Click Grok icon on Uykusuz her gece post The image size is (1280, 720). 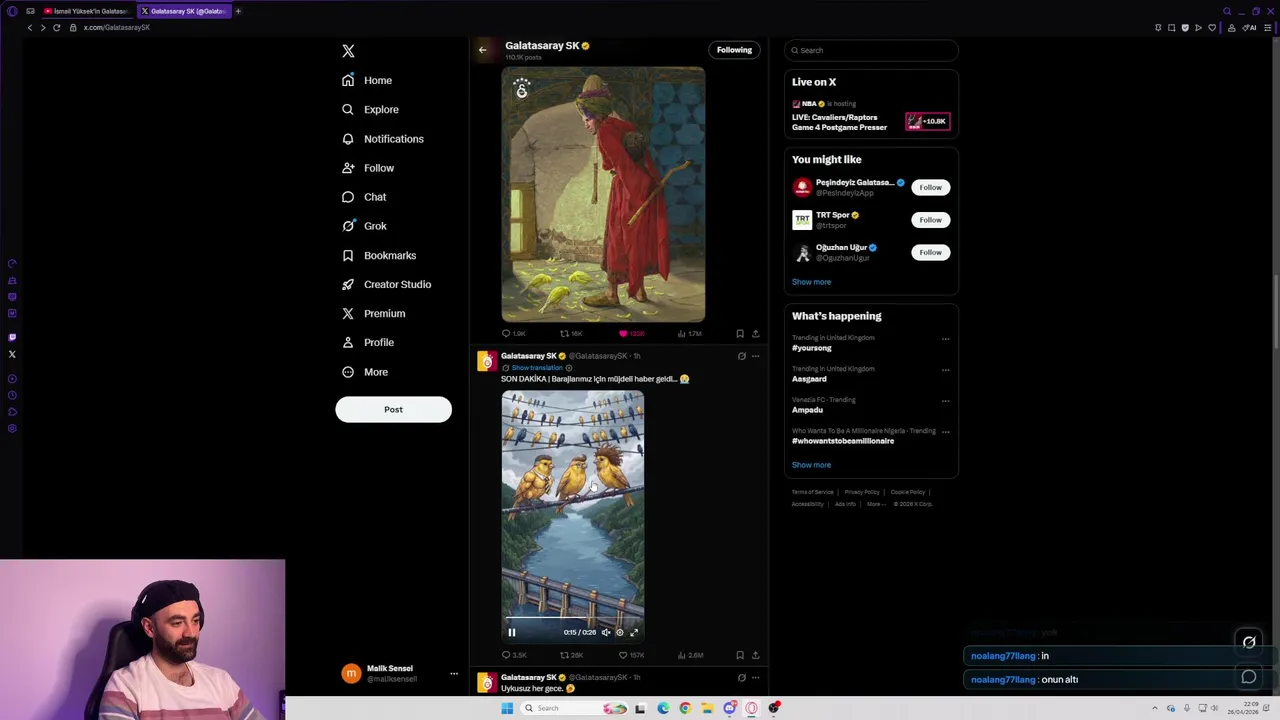point(741,678)
